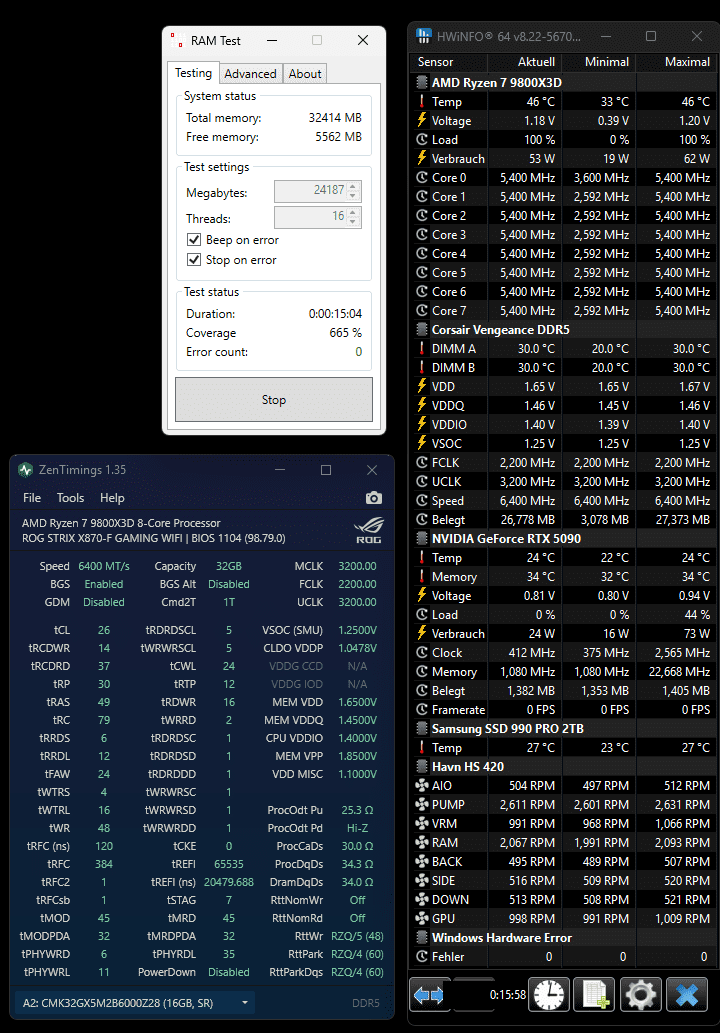The image size is (720, 1033).
Task: Select the Framerate sensor row
Action: click(x=564, y=710)
